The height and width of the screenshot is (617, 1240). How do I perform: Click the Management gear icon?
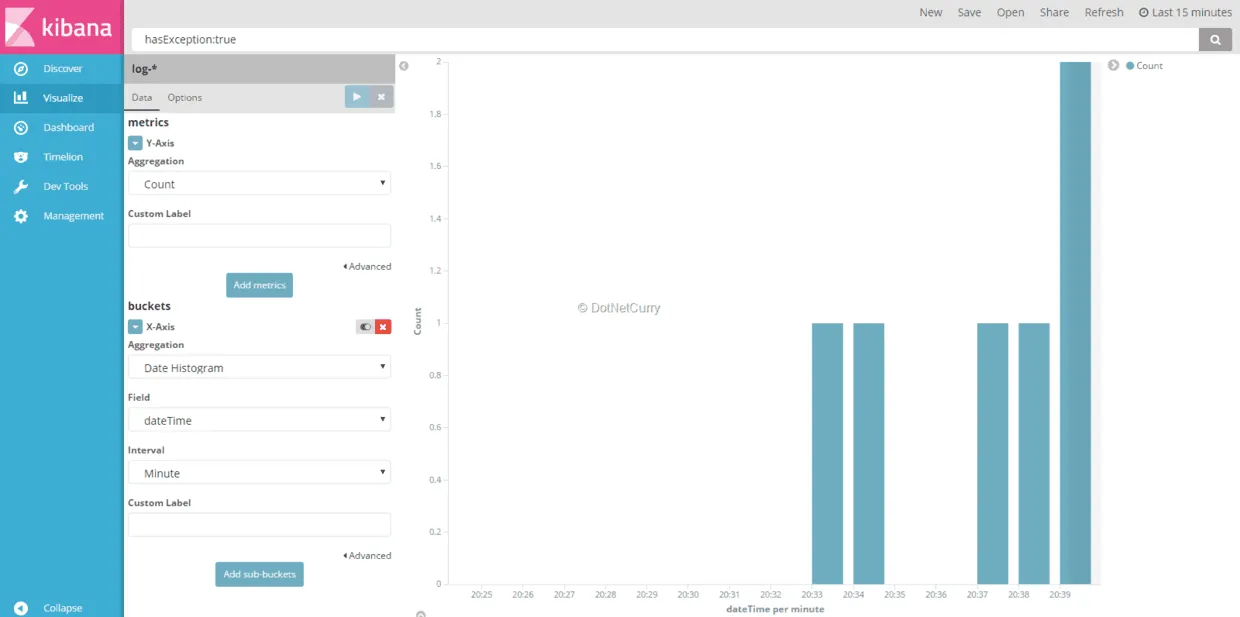coord(20,216)
